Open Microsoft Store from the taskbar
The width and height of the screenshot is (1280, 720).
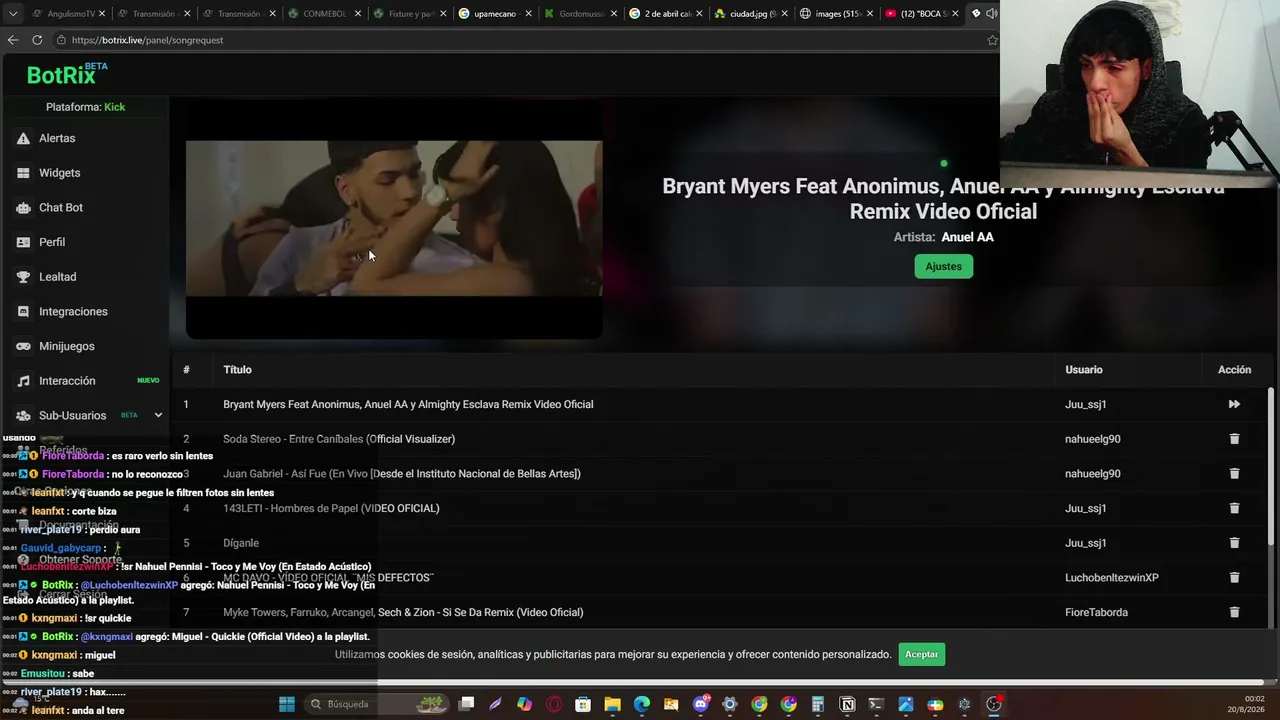point(583,704)
